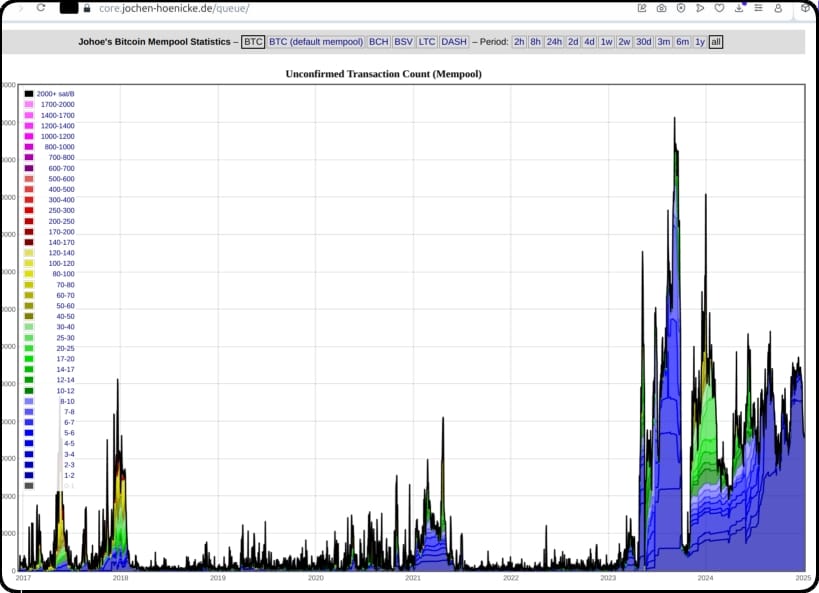Viewport: 819px width, 593px height.
Task: Select the BTC mempool tab
Action: [x=253, y=42]
